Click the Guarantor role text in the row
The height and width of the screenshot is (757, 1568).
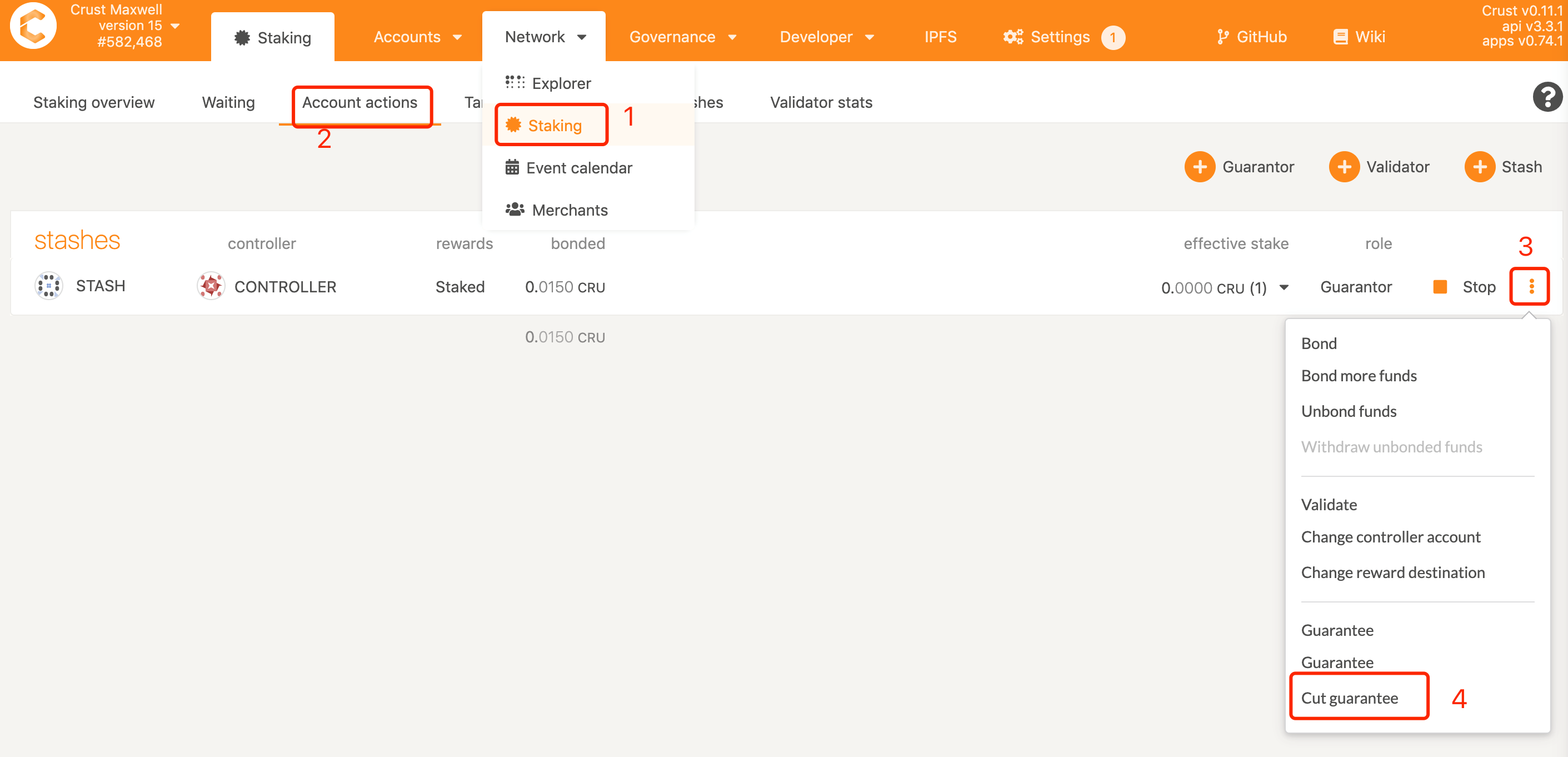tap(1356, 287)
